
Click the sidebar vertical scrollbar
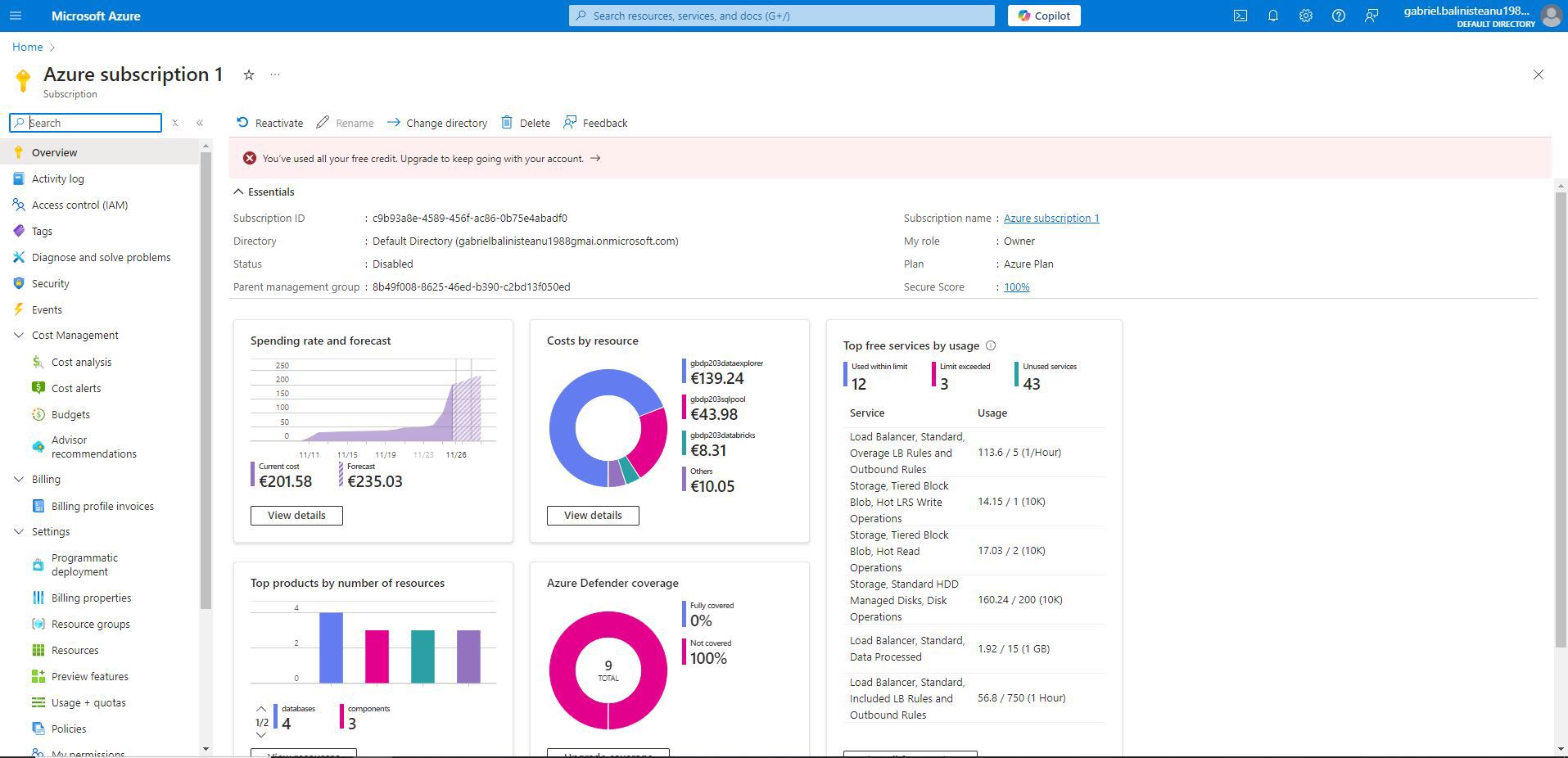click(206, 381)
